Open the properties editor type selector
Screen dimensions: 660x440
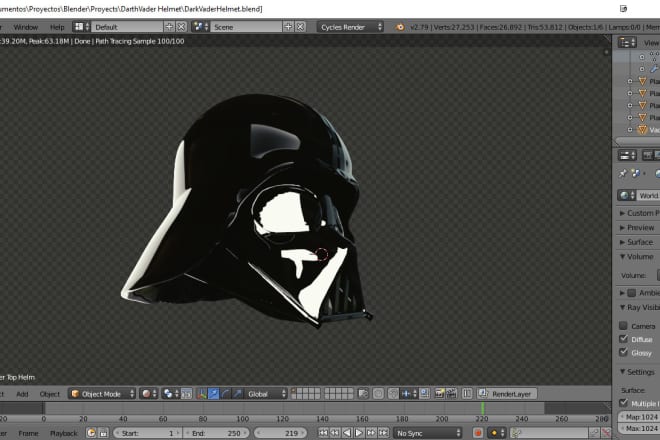(x=627, y=155)
